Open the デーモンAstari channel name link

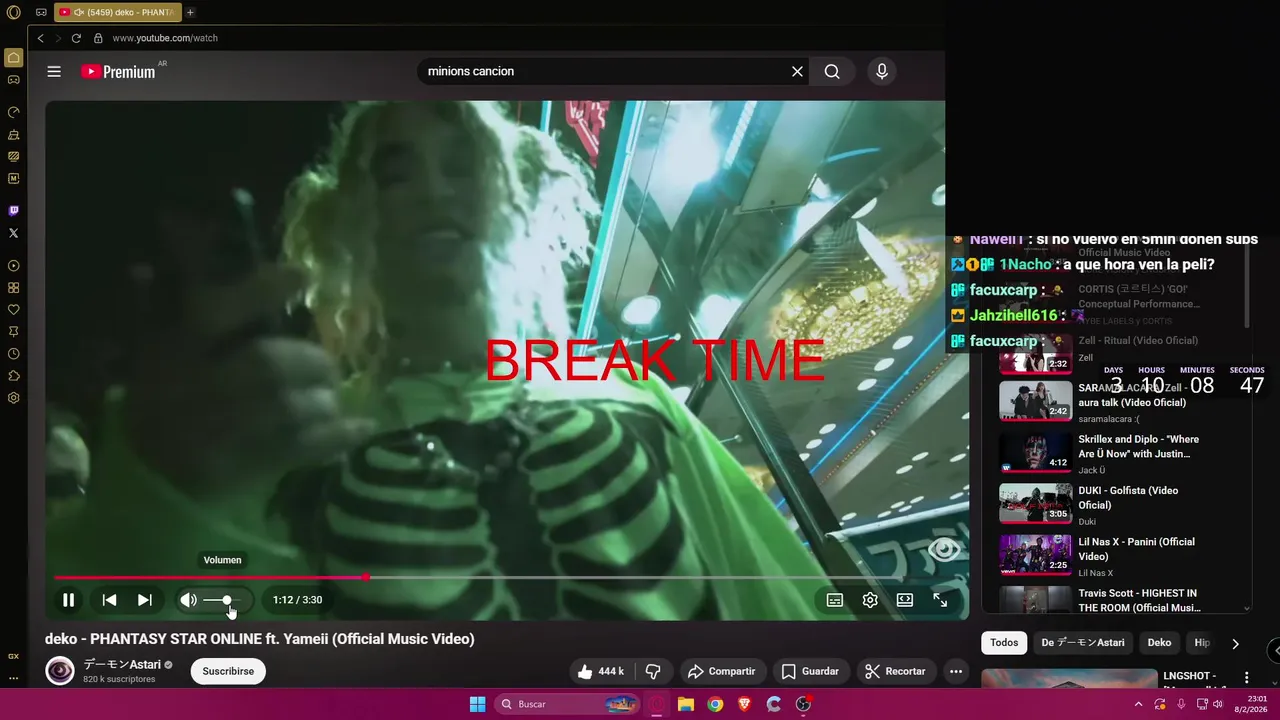pyautogui.click(x=123, y=665)
